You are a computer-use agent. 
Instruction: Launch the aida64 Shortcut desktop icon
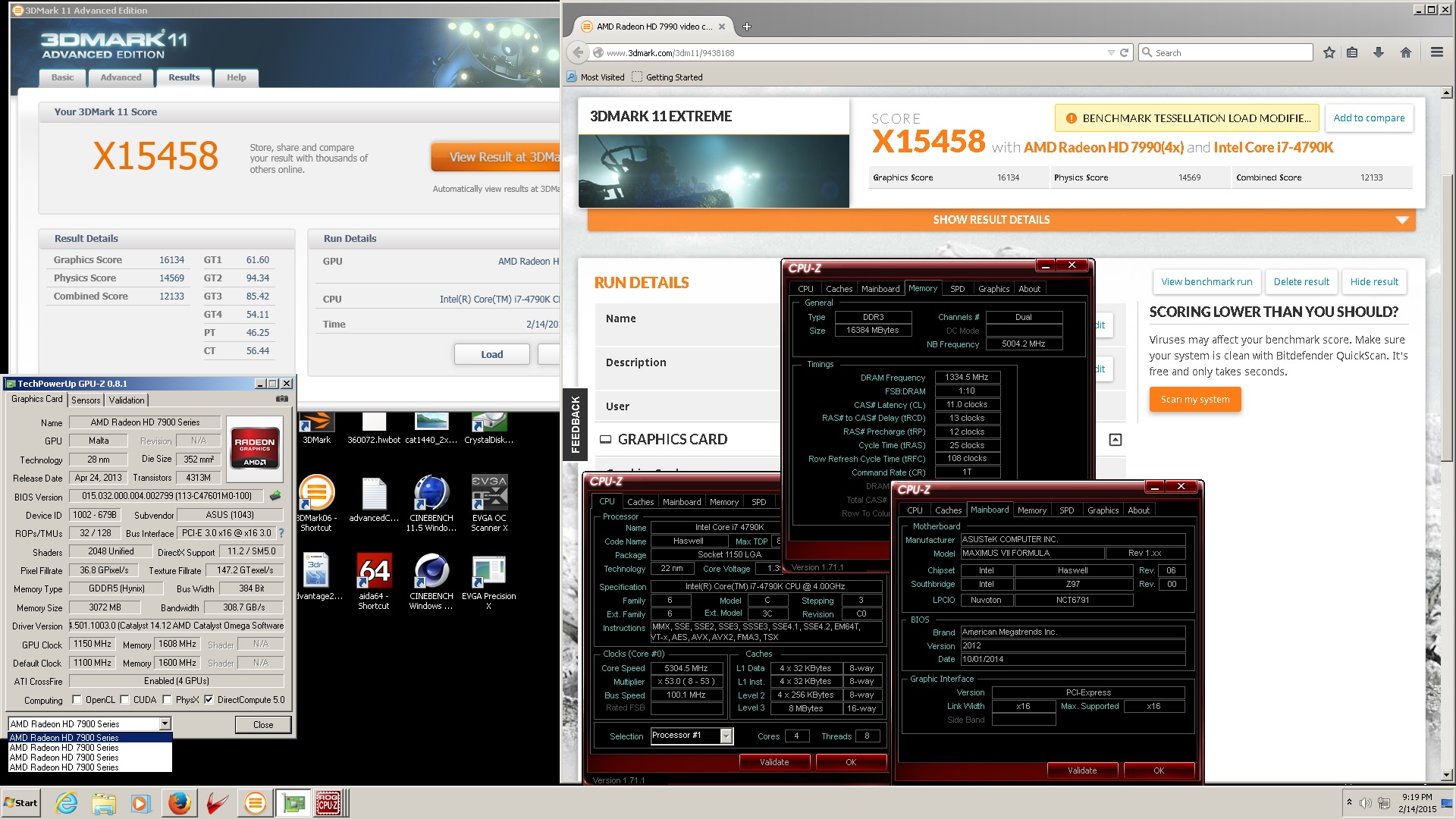(x=374, y=582)
